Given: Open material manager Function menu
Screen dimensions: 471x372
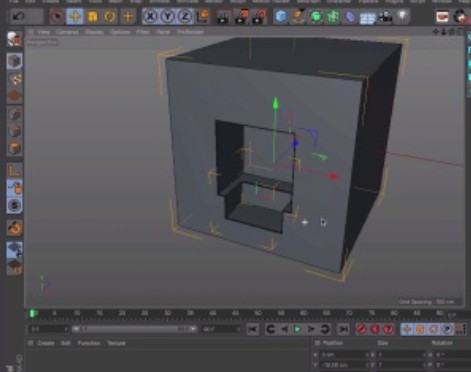Looking at the screenshot, I should [89, 343].
